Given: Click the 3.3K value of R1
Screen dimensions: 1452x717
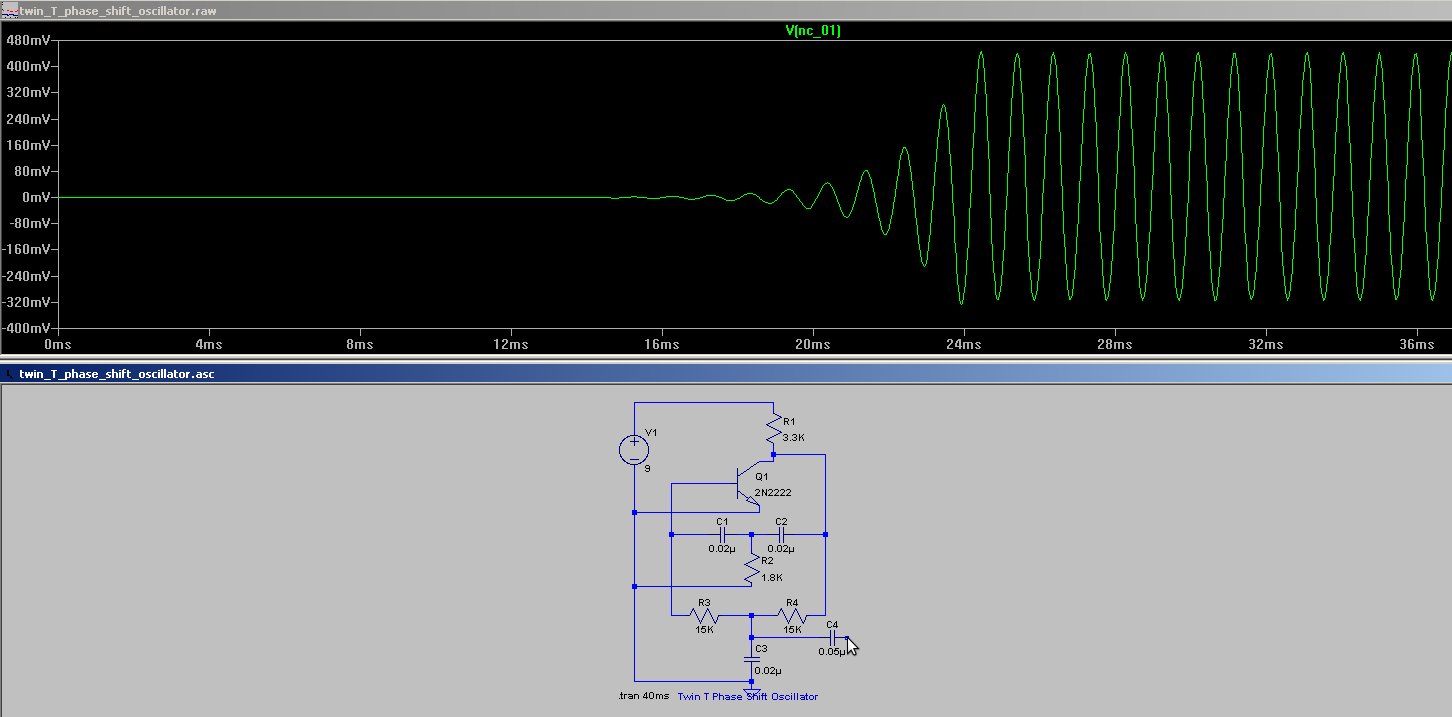Looking at the screenshot, I should (794, 438).
